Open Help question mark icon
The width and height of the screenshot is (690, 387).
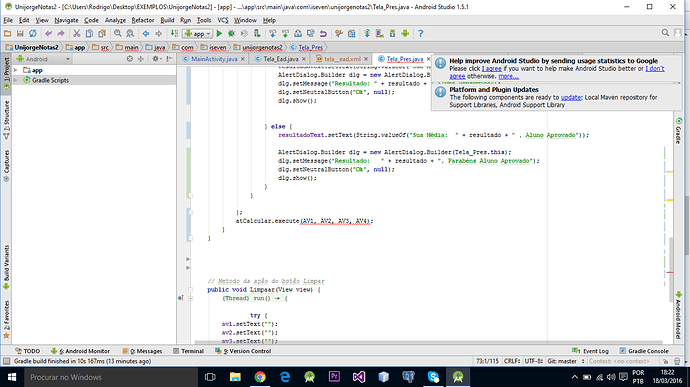(x=421, y=33)
